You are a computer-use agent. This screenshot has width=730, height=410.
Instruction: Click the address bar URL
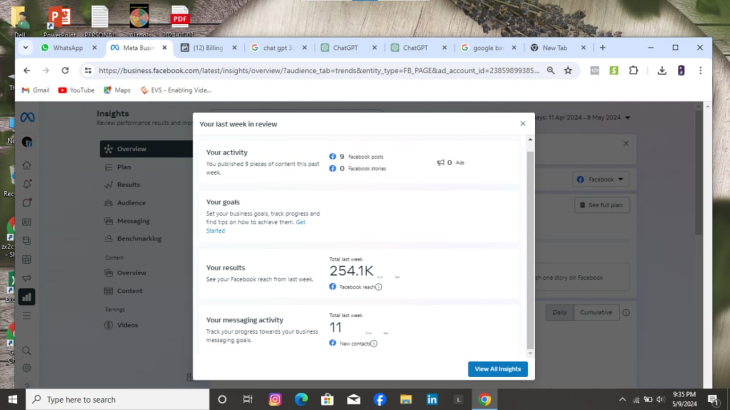pyautogui.click(x=319, y=71)
